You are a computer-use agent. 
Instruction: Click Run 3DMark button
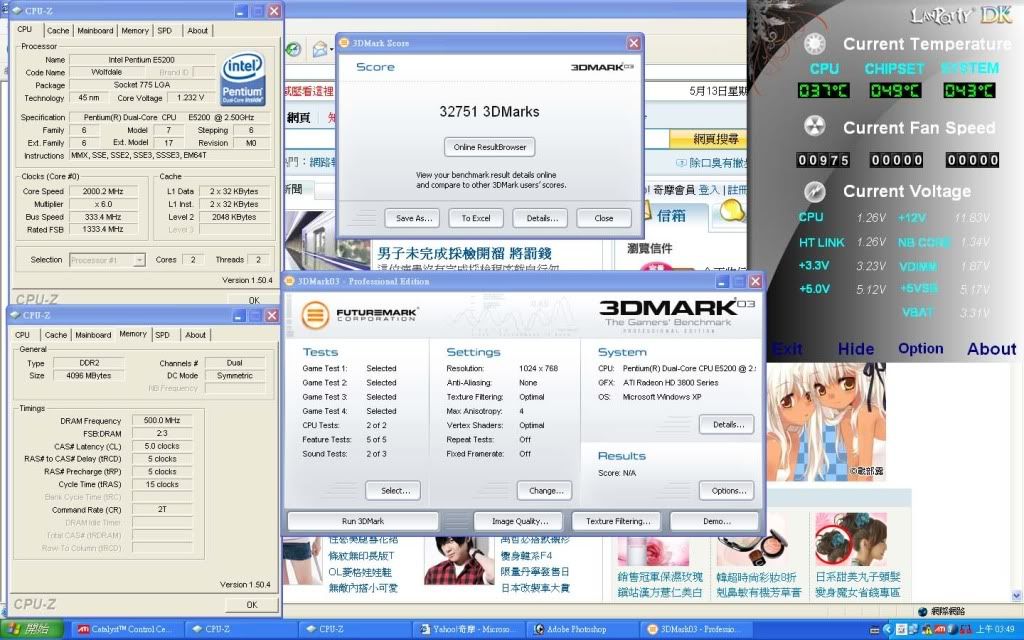tap(363, 521)
